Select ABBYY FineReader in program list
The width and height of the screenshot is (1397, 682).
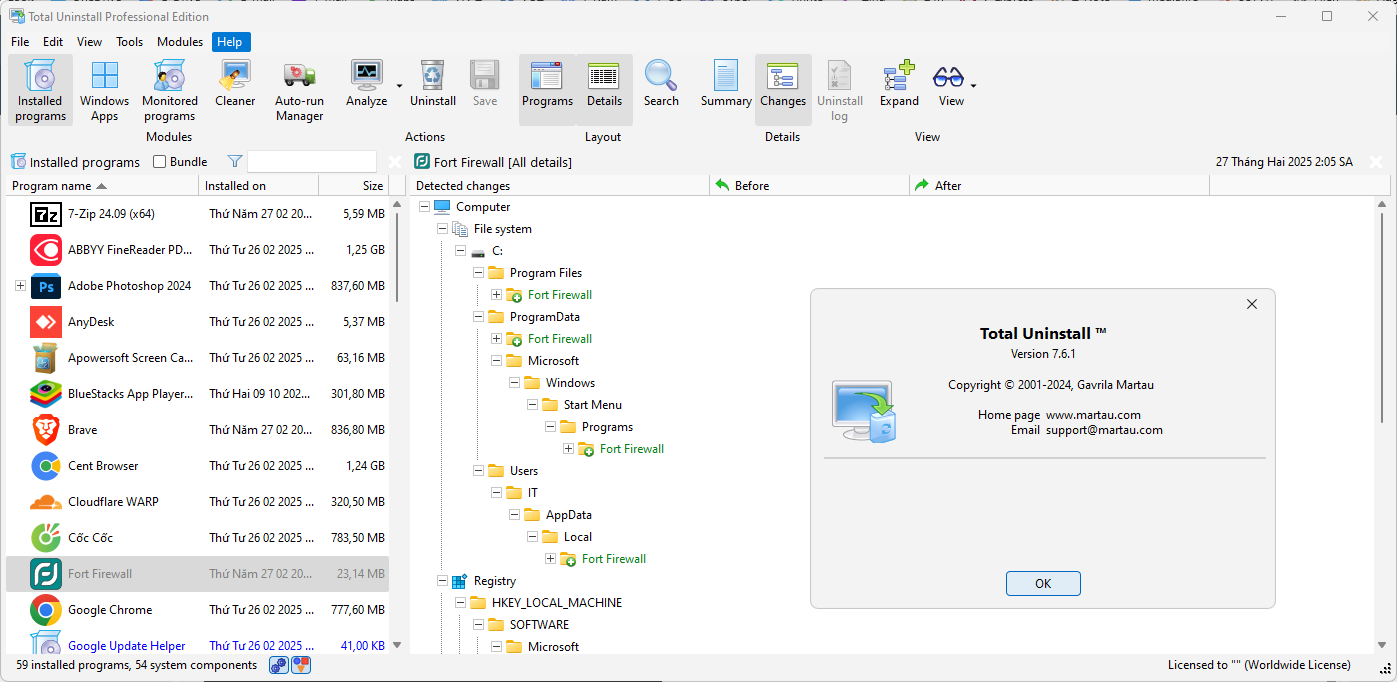[197, 250]
